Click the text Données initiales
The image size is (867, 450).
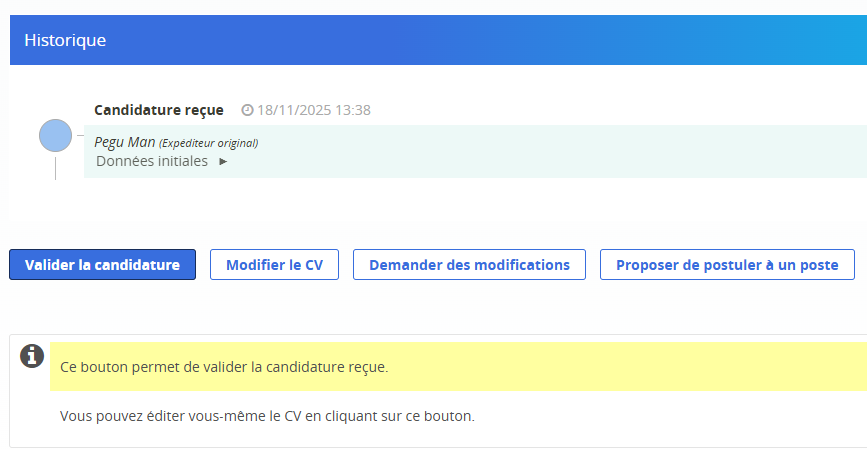coord(152,161)
